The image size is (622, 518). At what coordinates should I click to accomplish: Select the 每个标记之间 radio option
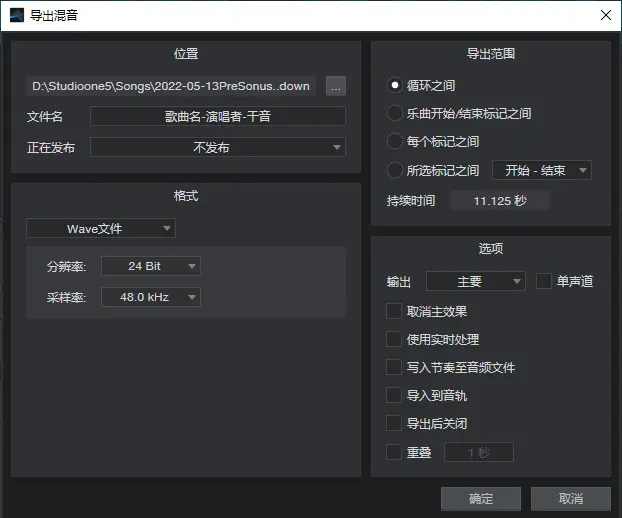coord(395,142)
